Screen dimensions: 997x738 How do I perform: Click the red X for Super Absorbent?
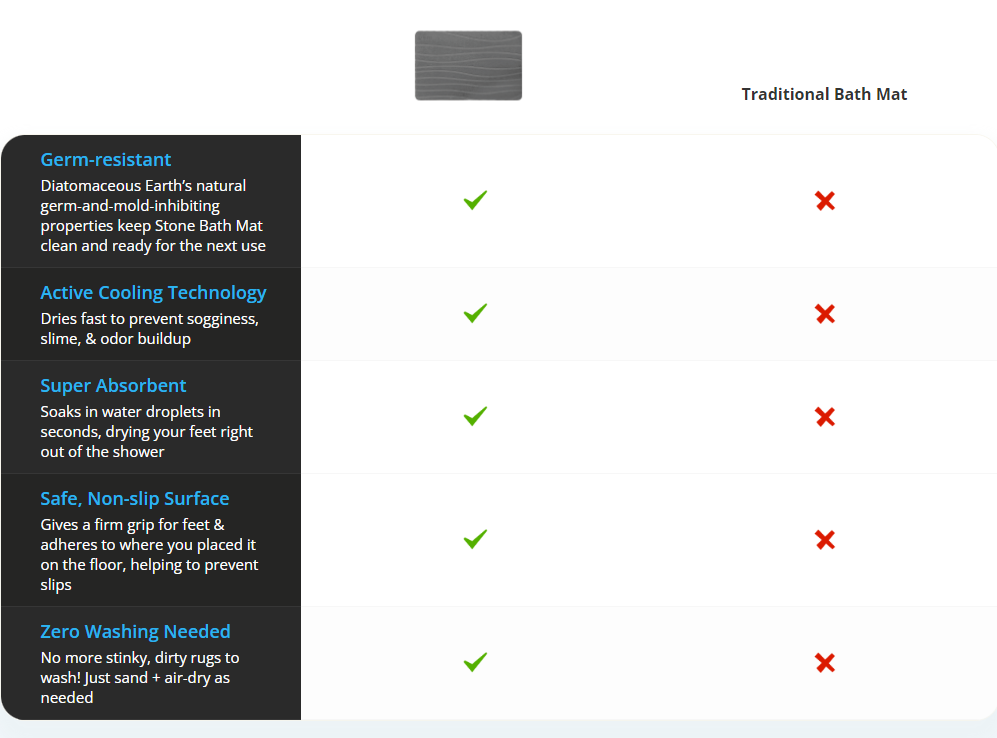click(x=824, y=417)
